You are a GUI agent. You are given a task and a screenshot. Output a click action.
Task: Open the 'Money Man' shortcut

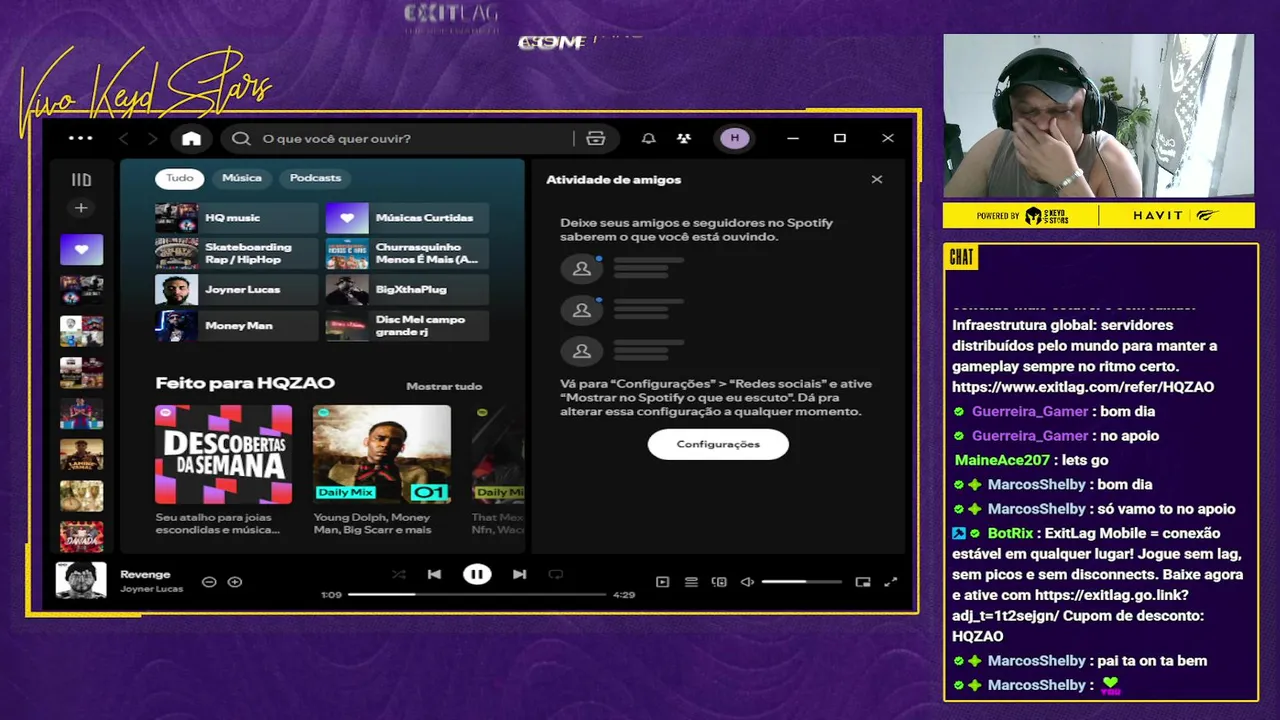coord(237,326)
